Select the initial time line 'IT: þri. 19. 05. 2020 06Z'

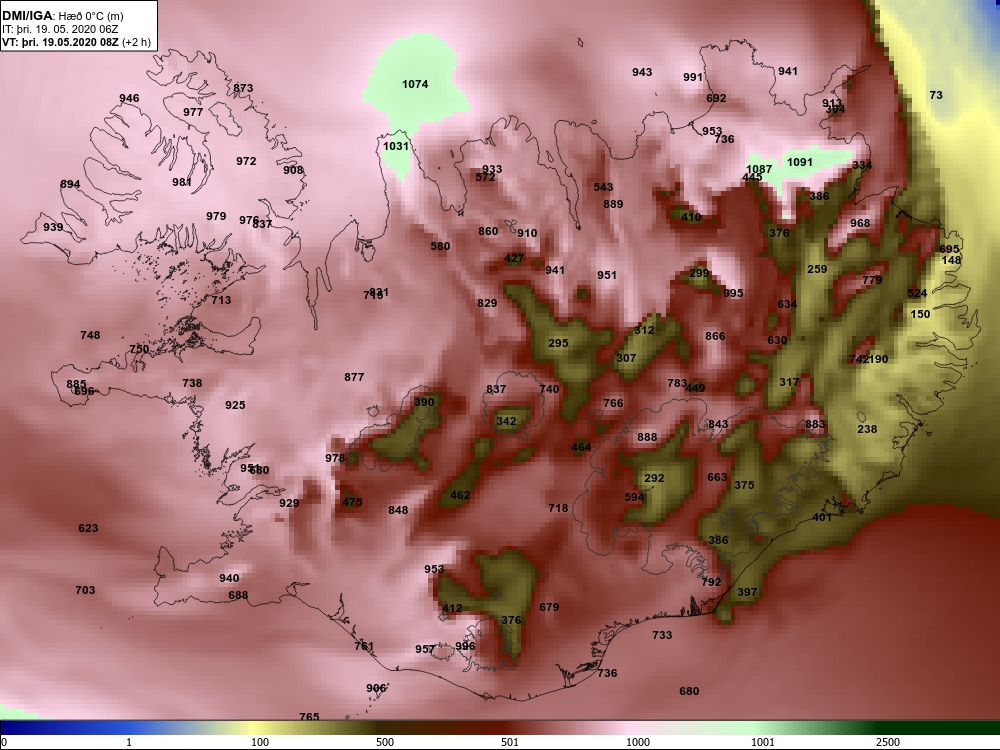(x=51, y=29)
